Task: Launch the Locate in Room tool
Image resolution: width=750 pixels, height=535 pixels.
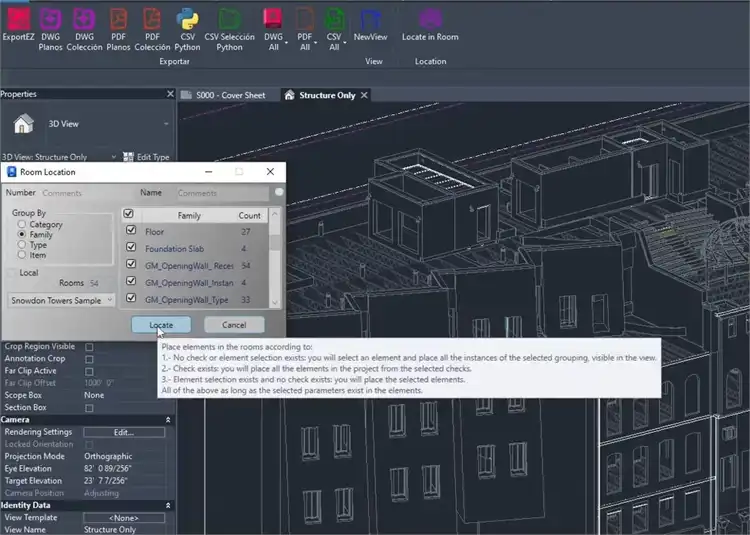Action: point(430,18)
